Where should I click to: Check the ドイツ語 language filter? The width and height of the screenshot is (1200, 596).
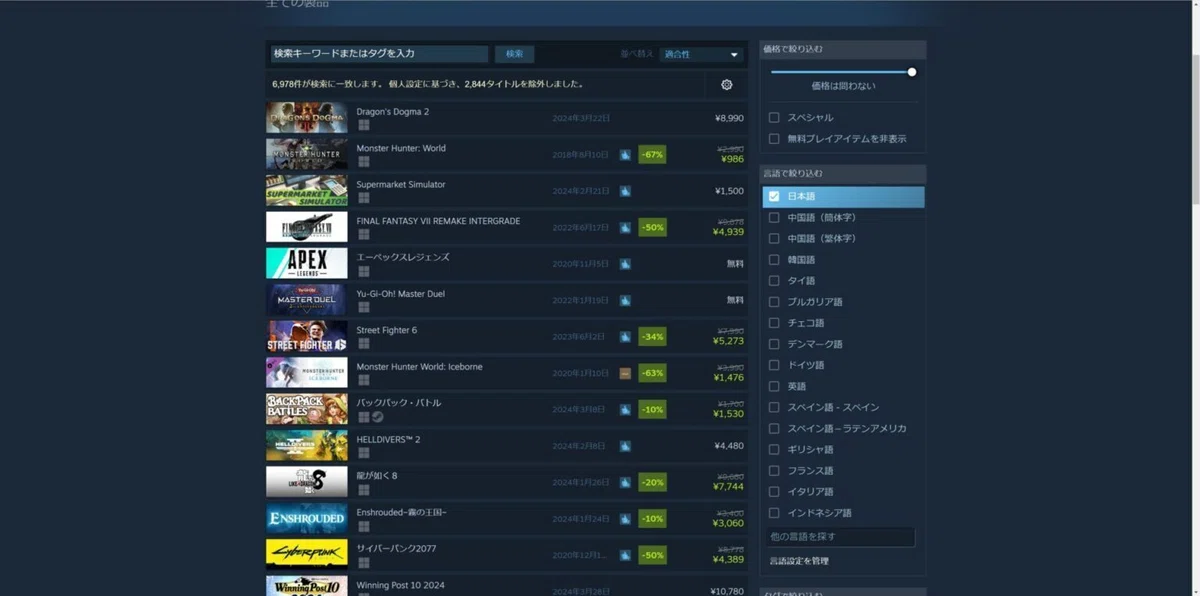tap(774, 365)
